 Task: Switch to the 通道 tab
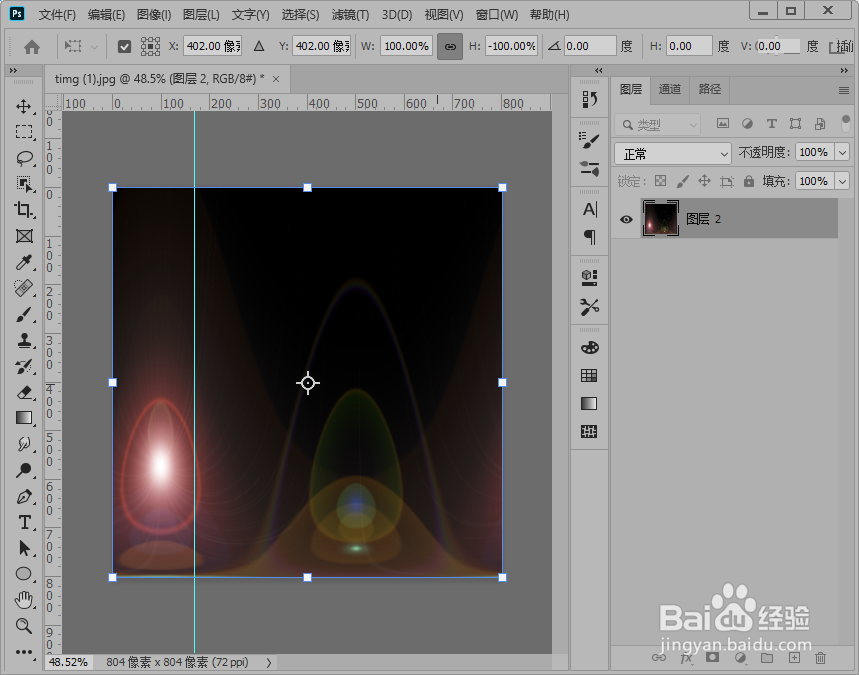[669, 89]
